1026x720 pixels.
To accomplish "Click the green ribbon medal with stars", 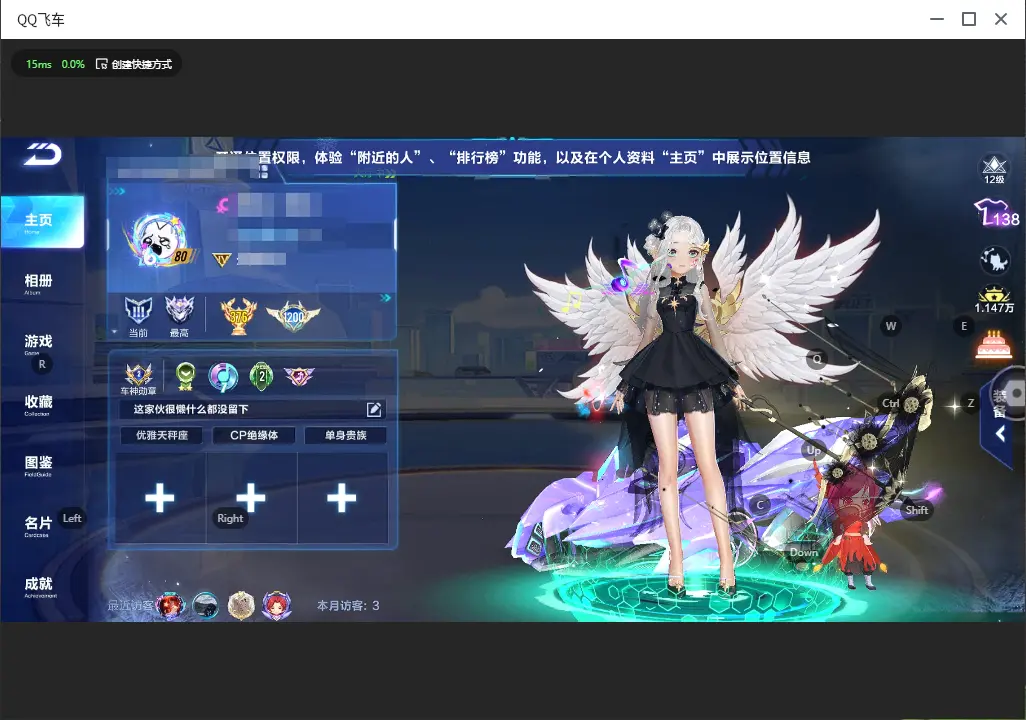I will click(185, 376).
